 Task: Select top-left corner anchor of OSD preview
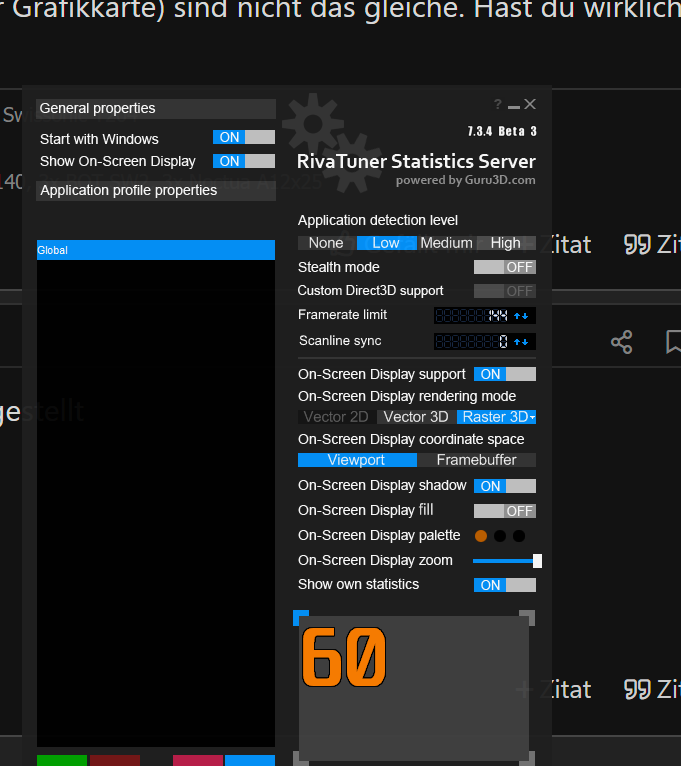point(300,617)
